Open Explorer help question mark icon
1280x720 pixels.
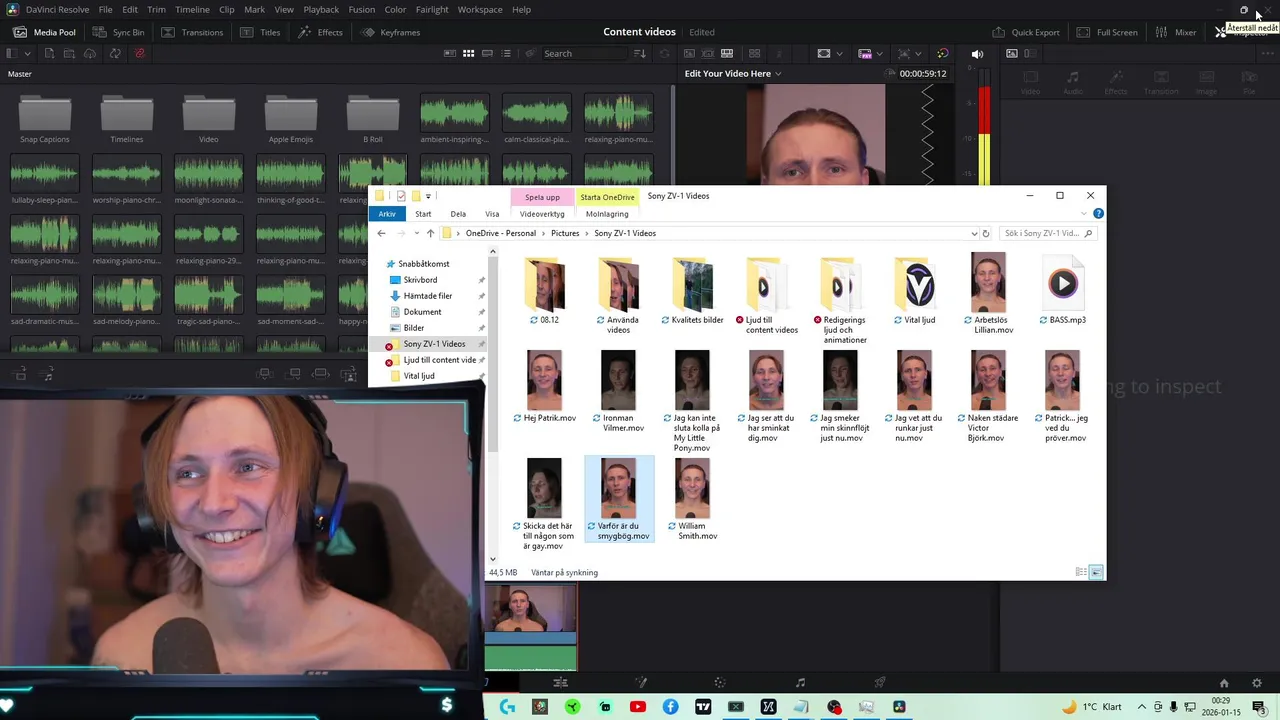[1098, 214]
